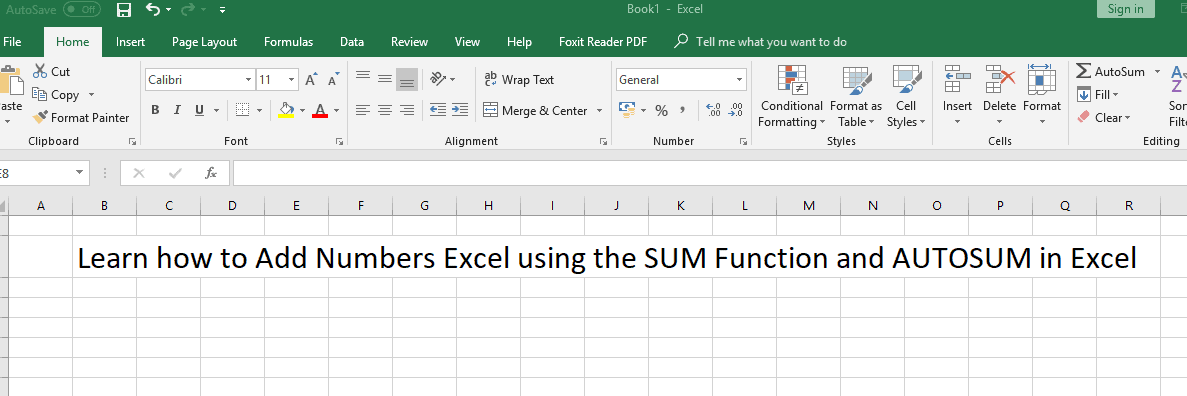Click the formula bar input

[x=709, y=173]
